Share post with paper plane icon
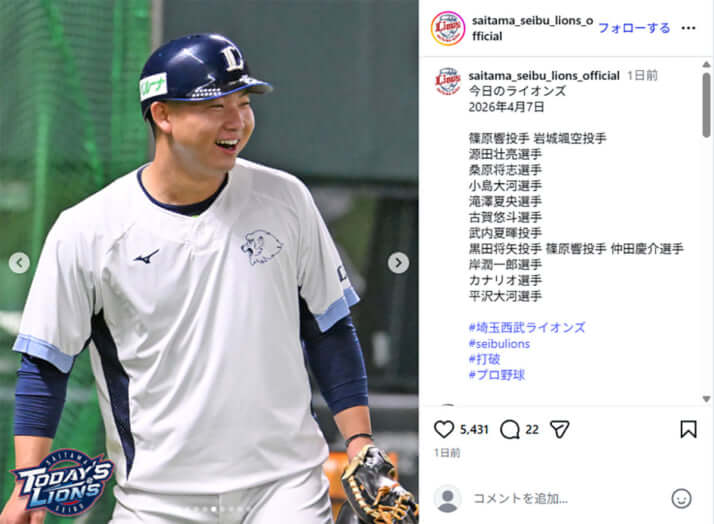The image size is (714, 524). 559,429
